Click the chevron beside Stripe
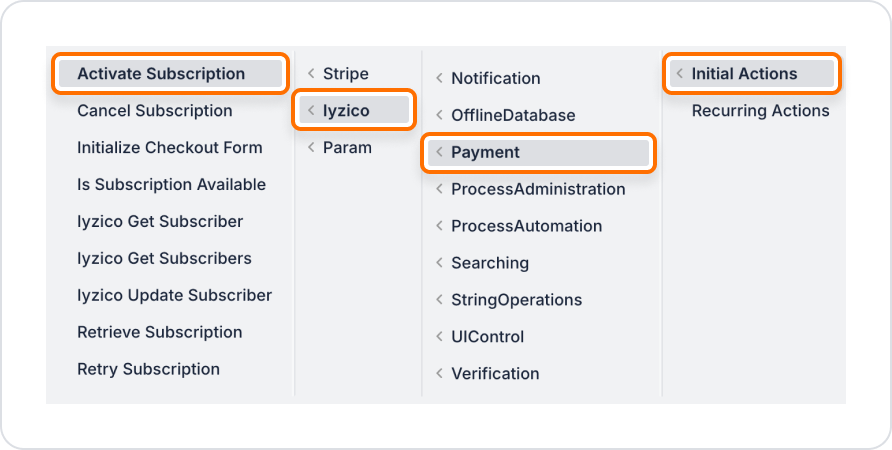 point(311,73)
